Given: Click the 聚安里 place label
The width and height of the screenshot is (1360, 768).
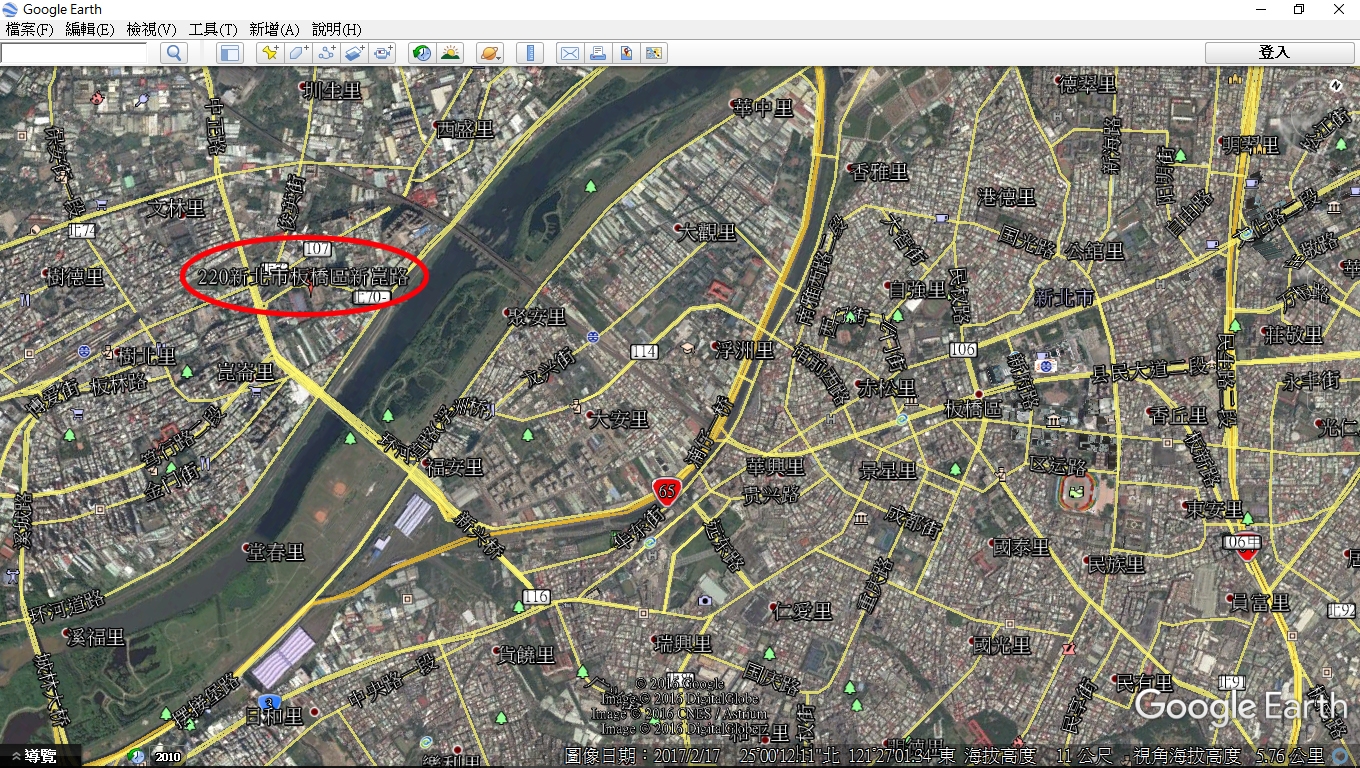Looking at the screenshot, I should [537, 317].
